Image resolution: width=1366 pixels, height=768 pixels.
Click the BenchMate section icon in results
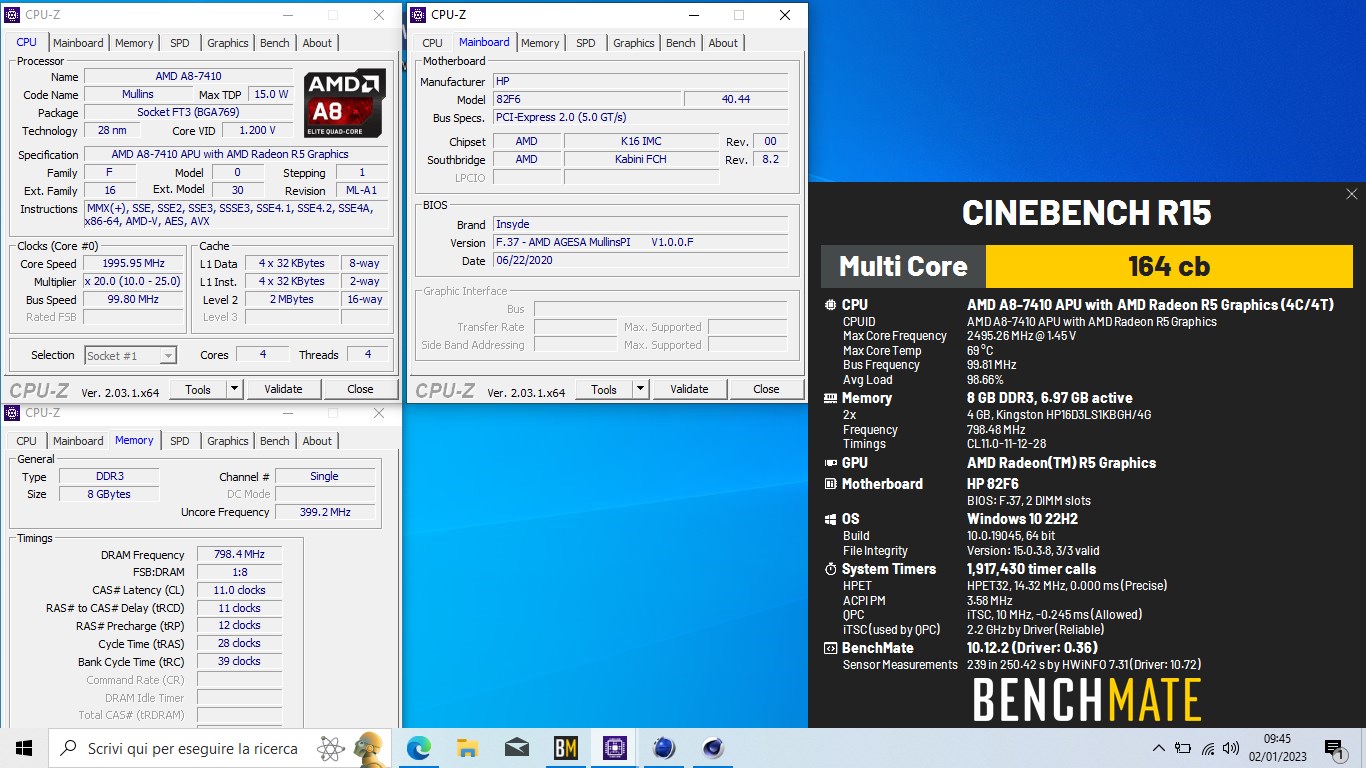pos(830,648)
